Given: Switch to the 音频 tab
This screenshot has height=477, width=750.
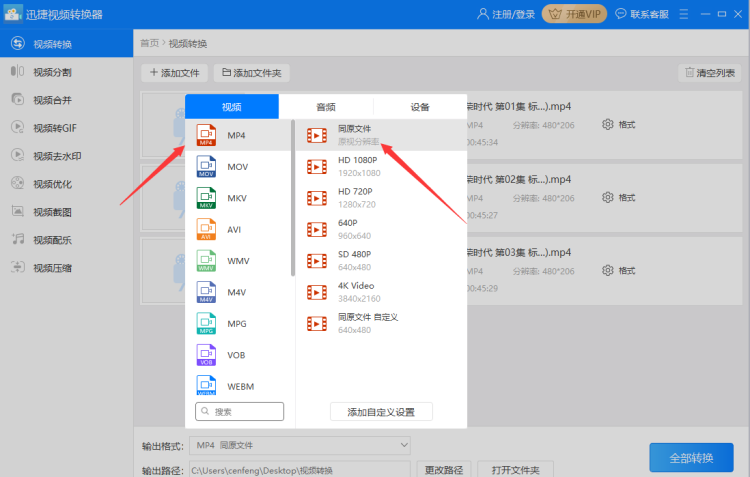Looking at the screenshot, I should pyautogui.click(x=326, y=107).
